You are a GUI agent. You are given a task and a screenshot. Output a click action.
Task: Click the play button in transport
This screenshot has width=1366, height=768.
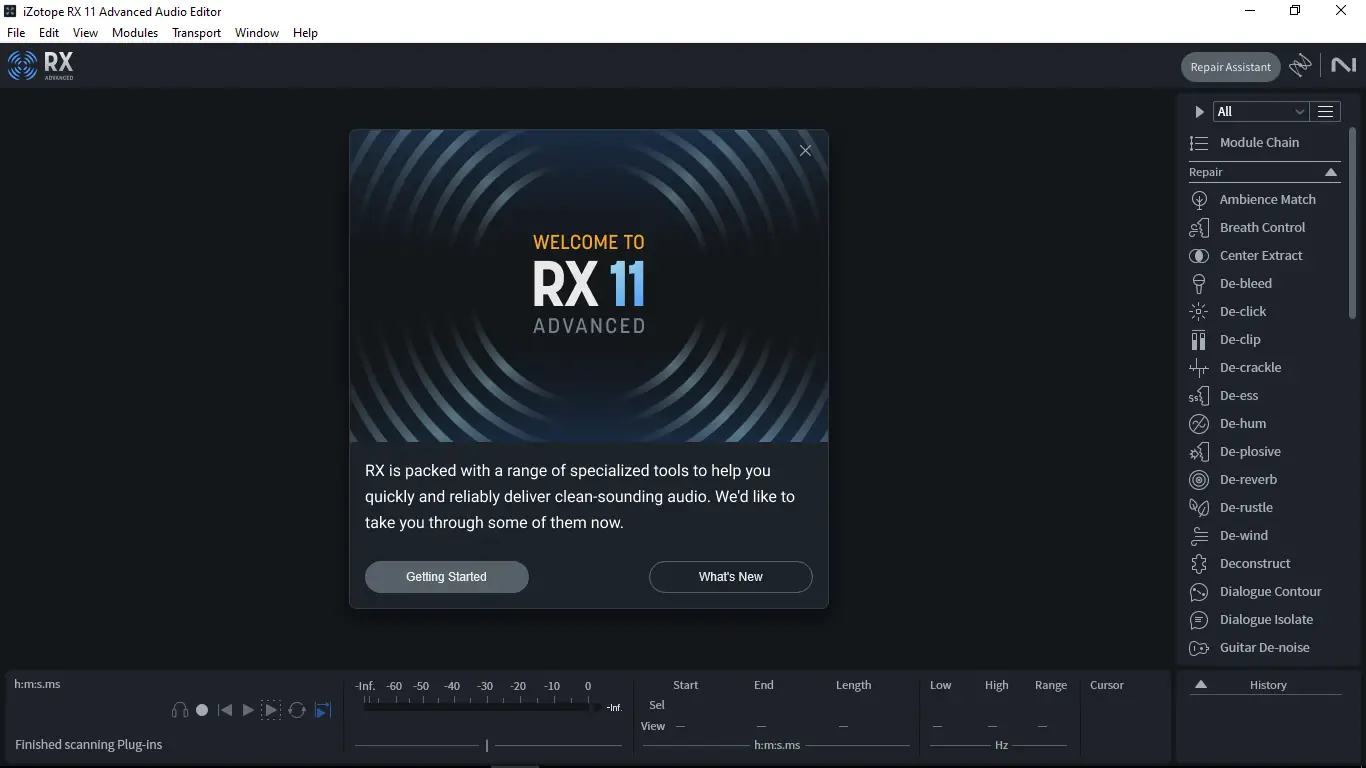click(248, 710)
